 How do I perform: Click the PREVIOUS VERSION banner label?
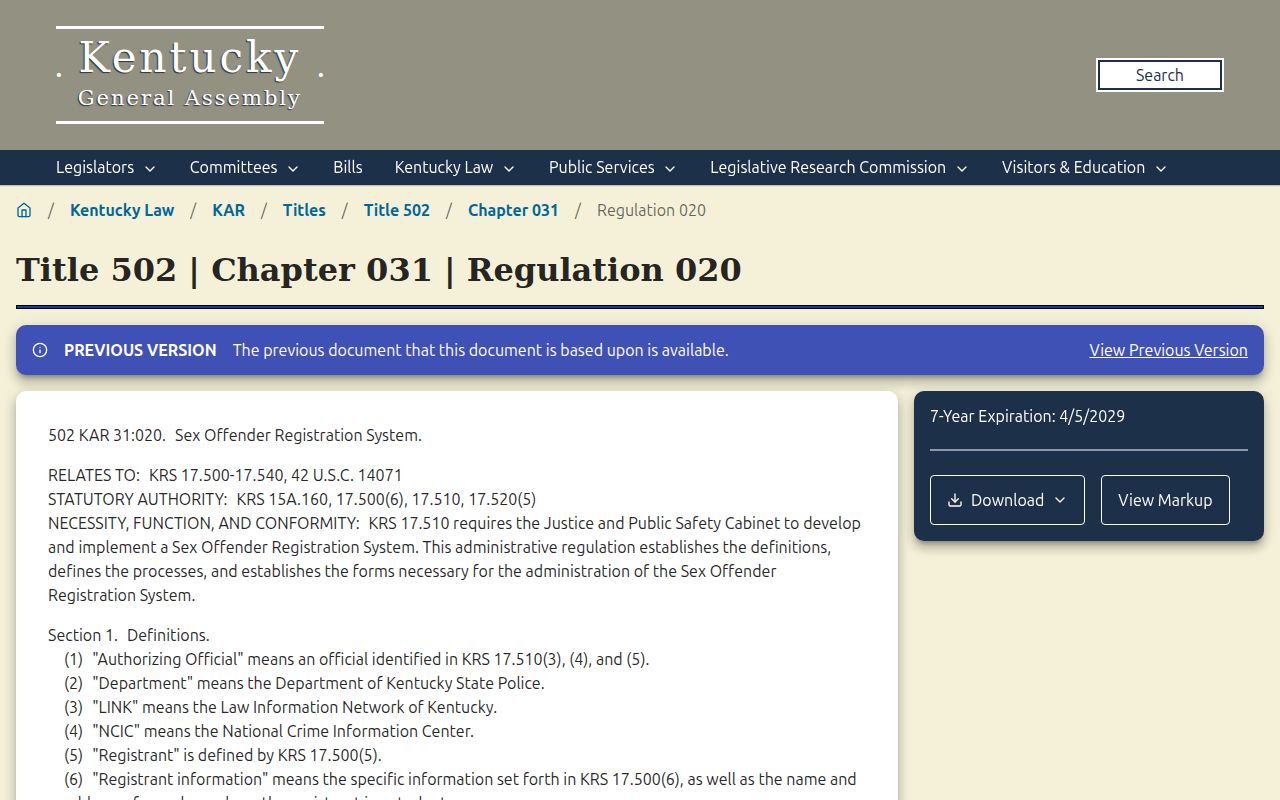click(x=140, y=350)
